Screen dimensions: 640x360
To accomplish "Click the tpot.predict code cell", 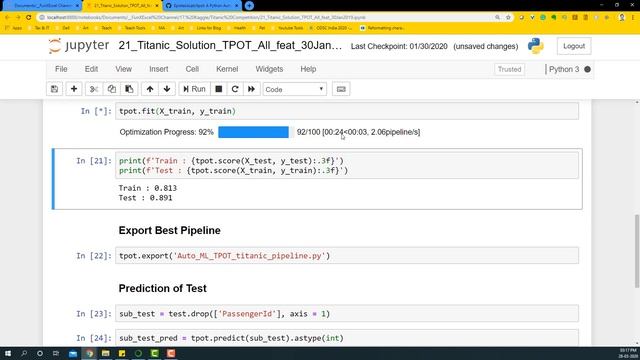I will [347, 338].
